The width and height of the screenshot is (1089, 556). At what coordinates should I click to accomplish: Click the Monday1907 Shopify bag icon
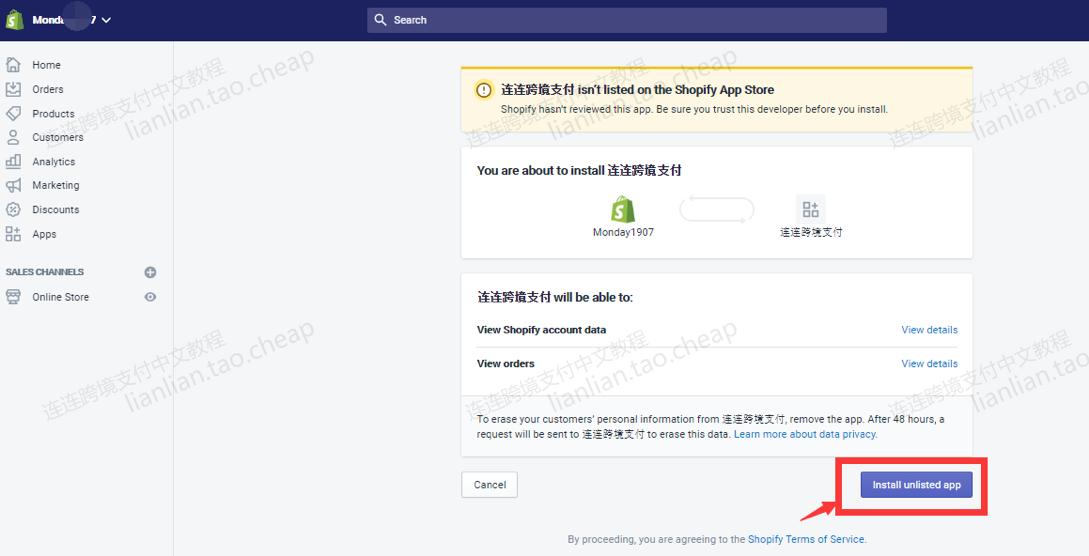point(622,209)
